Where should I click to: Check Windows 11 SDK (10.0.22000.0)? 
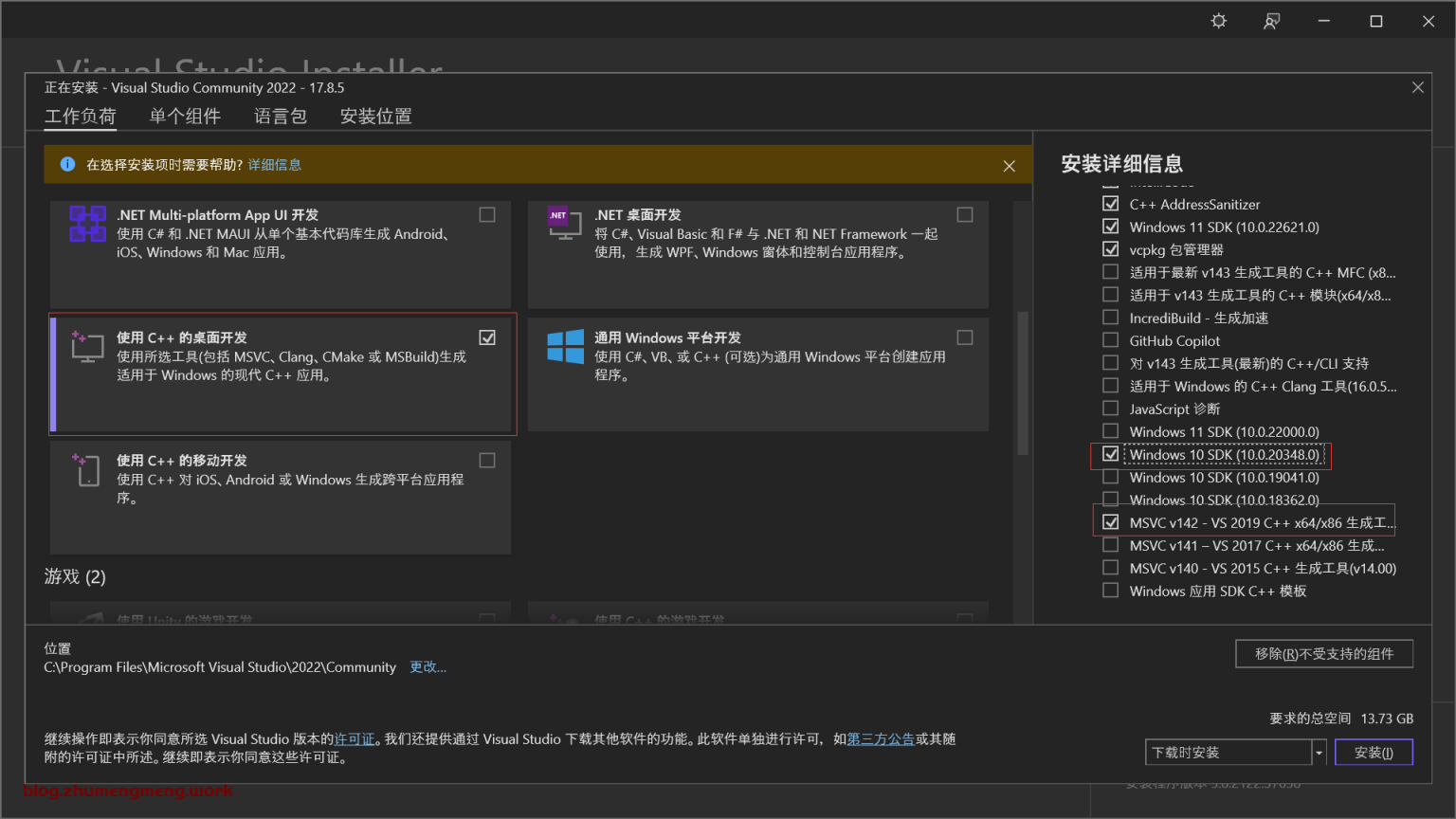point(1111,431)
